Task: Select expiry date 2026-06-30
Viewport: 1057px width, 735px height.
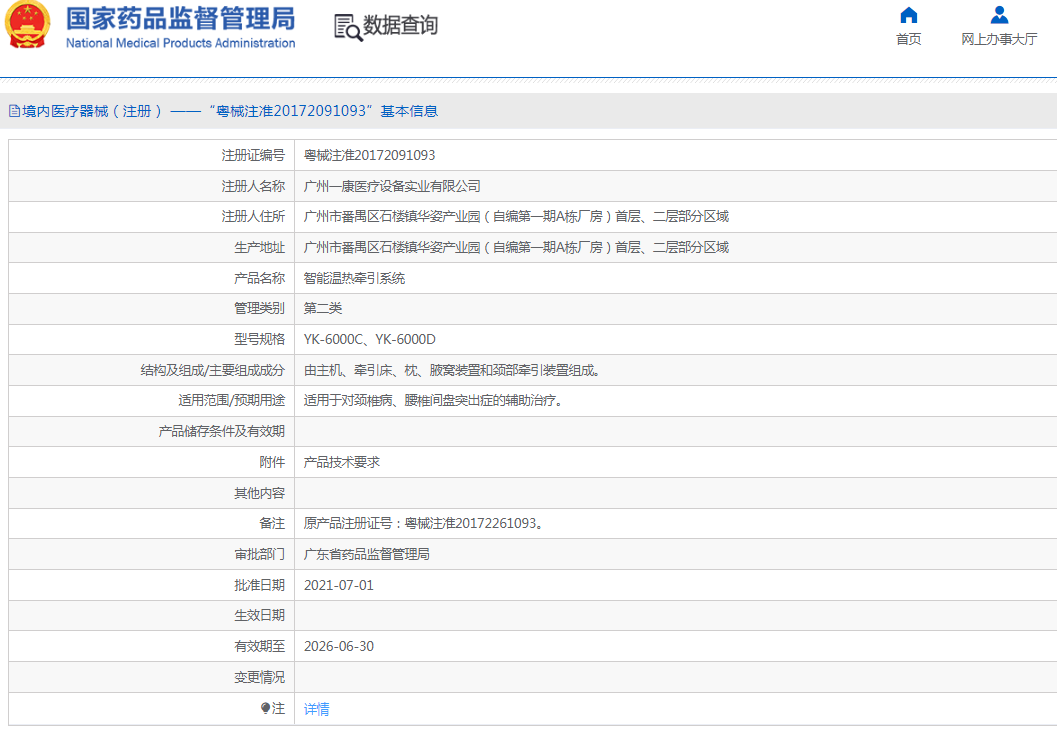Action: click(338, 646)
